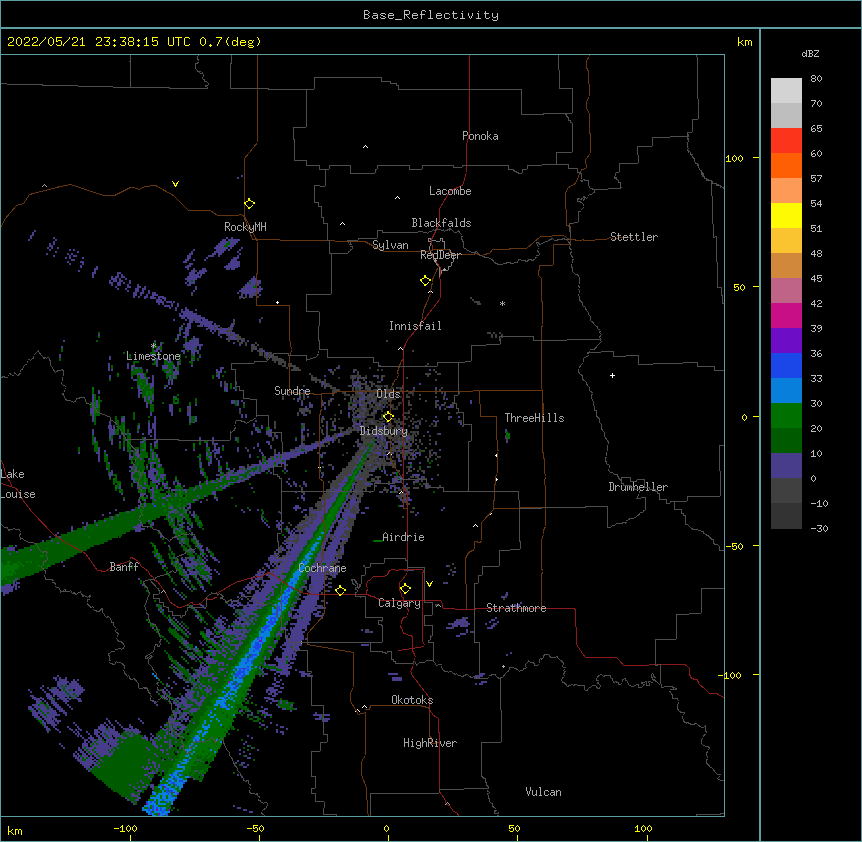862x842 pixels.
Task: Click the ThreeHills town label
Action: 534,418
